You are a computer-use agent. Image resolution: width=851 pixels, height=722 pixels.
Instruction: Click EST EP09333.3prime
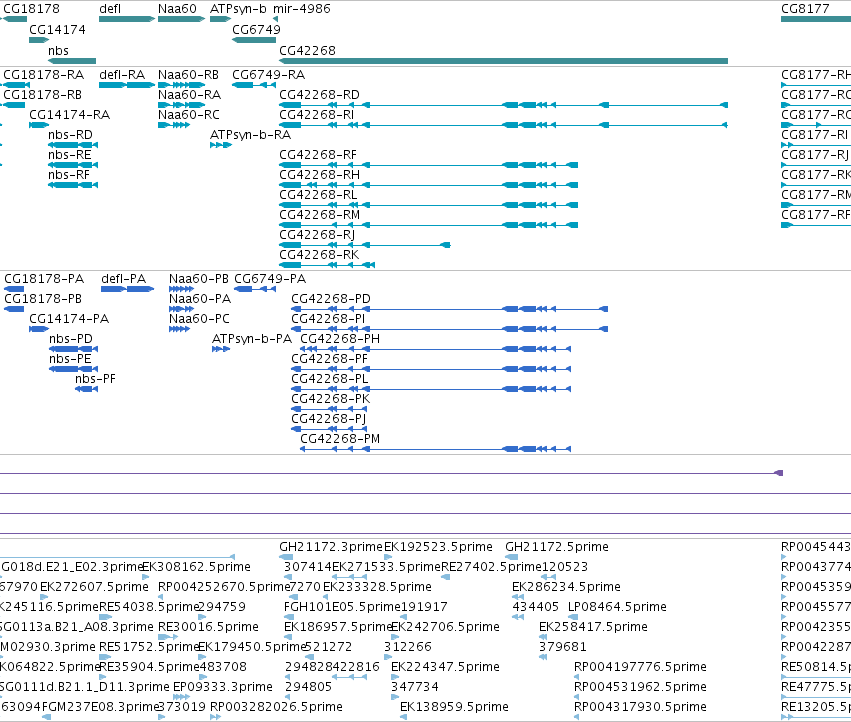coord(181,697)
